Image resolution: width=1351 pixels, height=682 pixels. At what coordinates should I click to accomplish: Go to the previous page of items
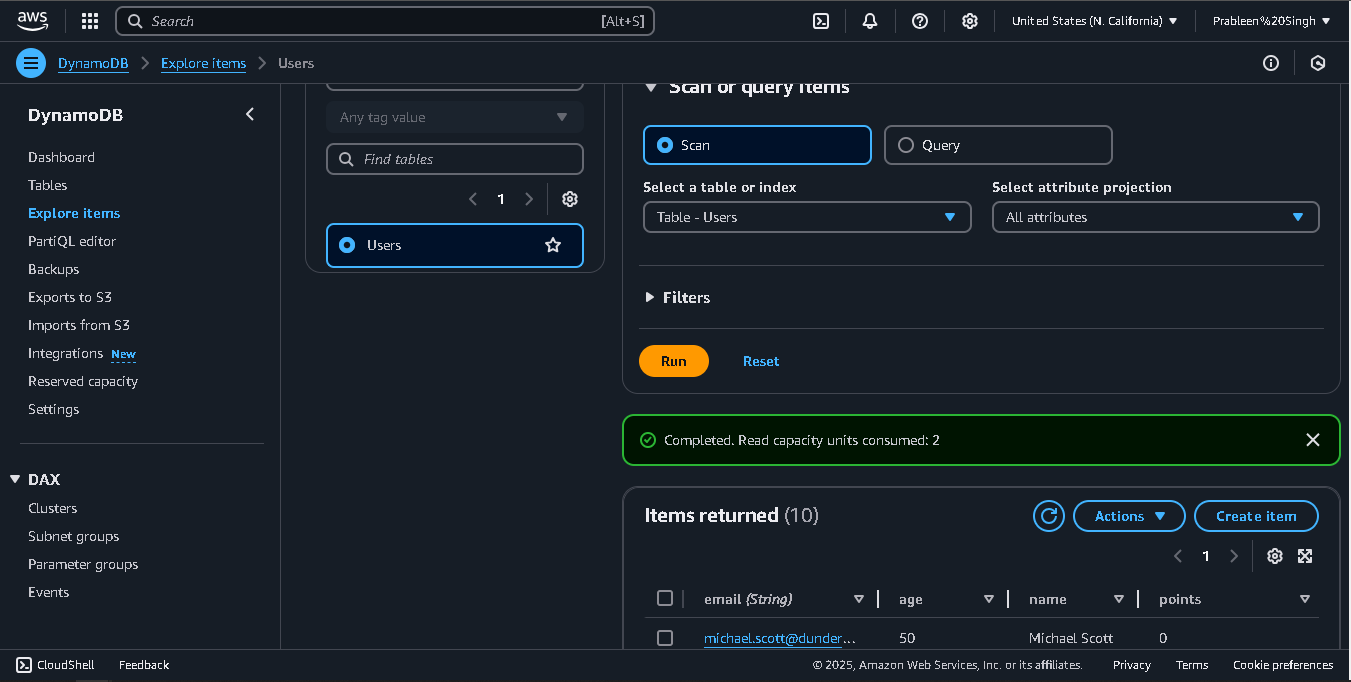click(1178, 556)
